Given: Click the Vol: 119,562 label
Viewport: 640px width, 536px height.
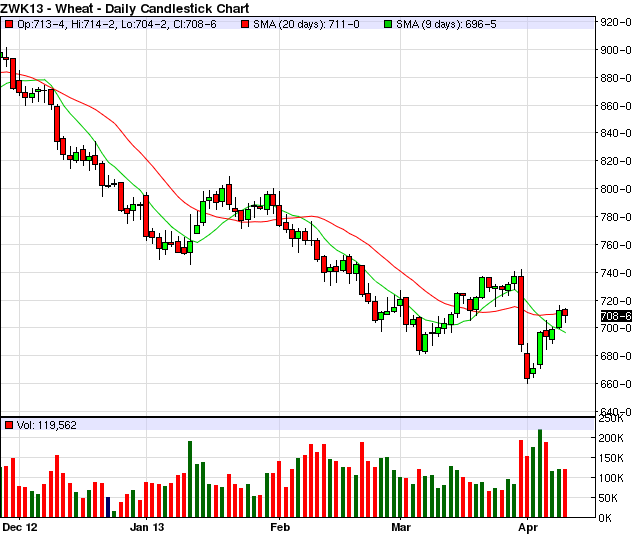Looking at the screenshot, I should [x=47, y=425].
